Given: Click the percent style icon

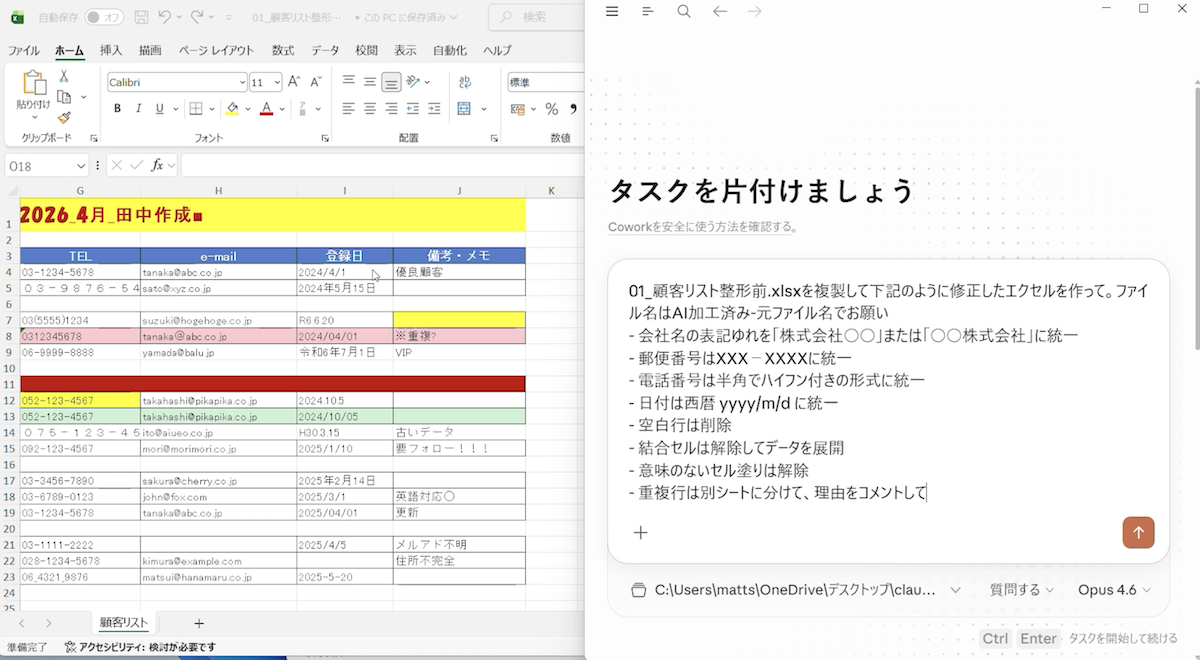Looking at the screenshot, I should [x=553, y=109].
